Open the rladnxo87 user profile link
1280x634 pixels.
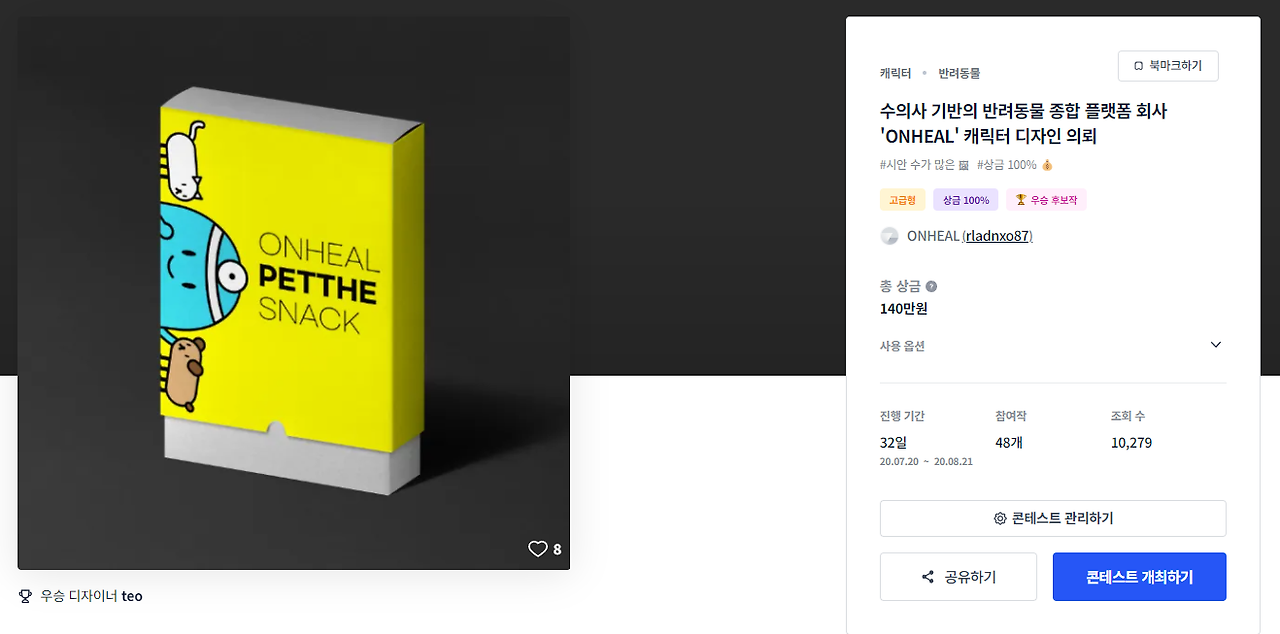tap(997, 236)
